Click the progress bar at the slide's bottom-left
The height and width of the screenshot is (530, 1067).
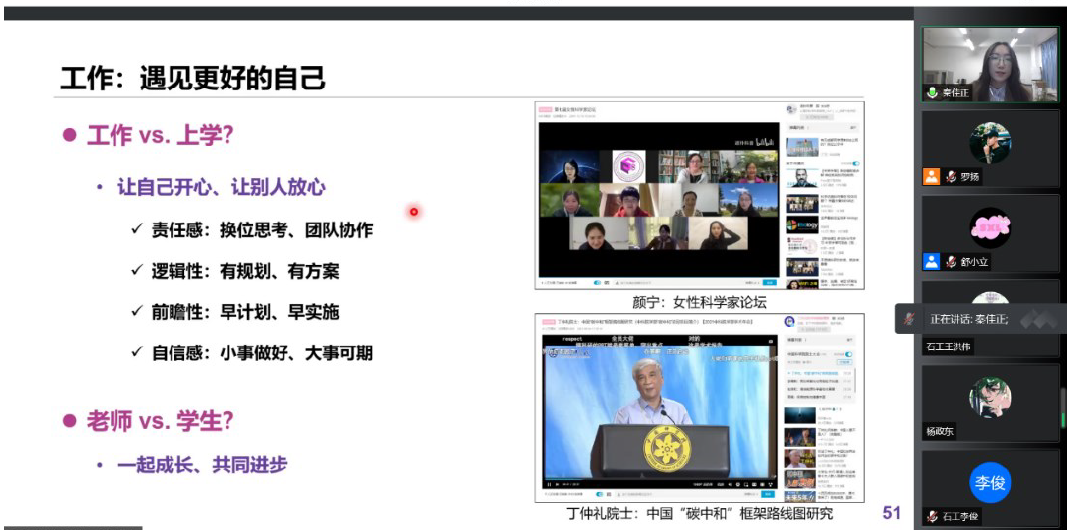[x=70, y=527]
